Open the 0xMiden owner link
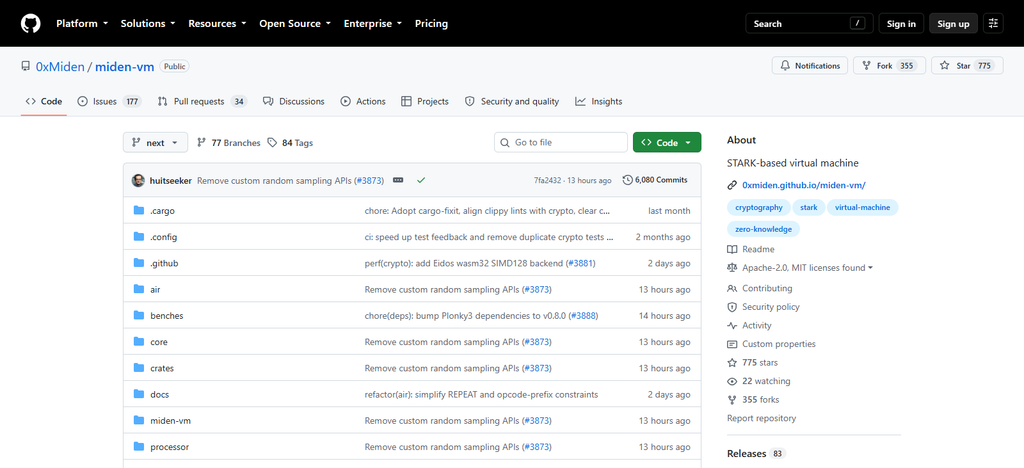The height and width of the screenshot is (468, 1024). 60,67
